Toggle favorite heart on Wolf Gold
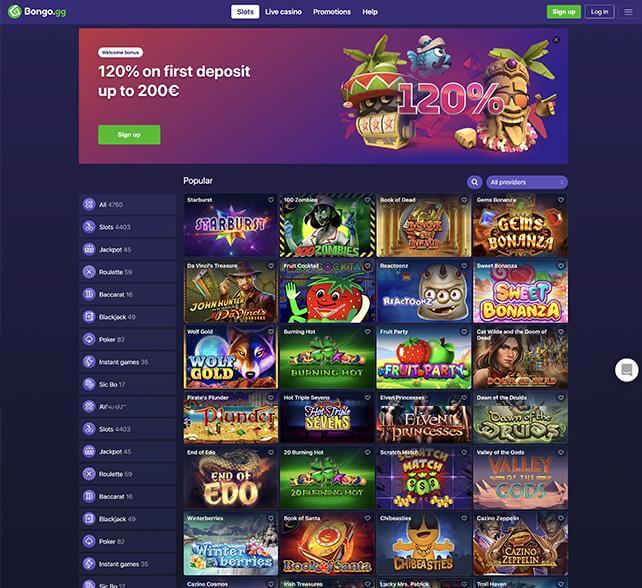642x588 pixels. pyautogui.click(x=271, y=332)
